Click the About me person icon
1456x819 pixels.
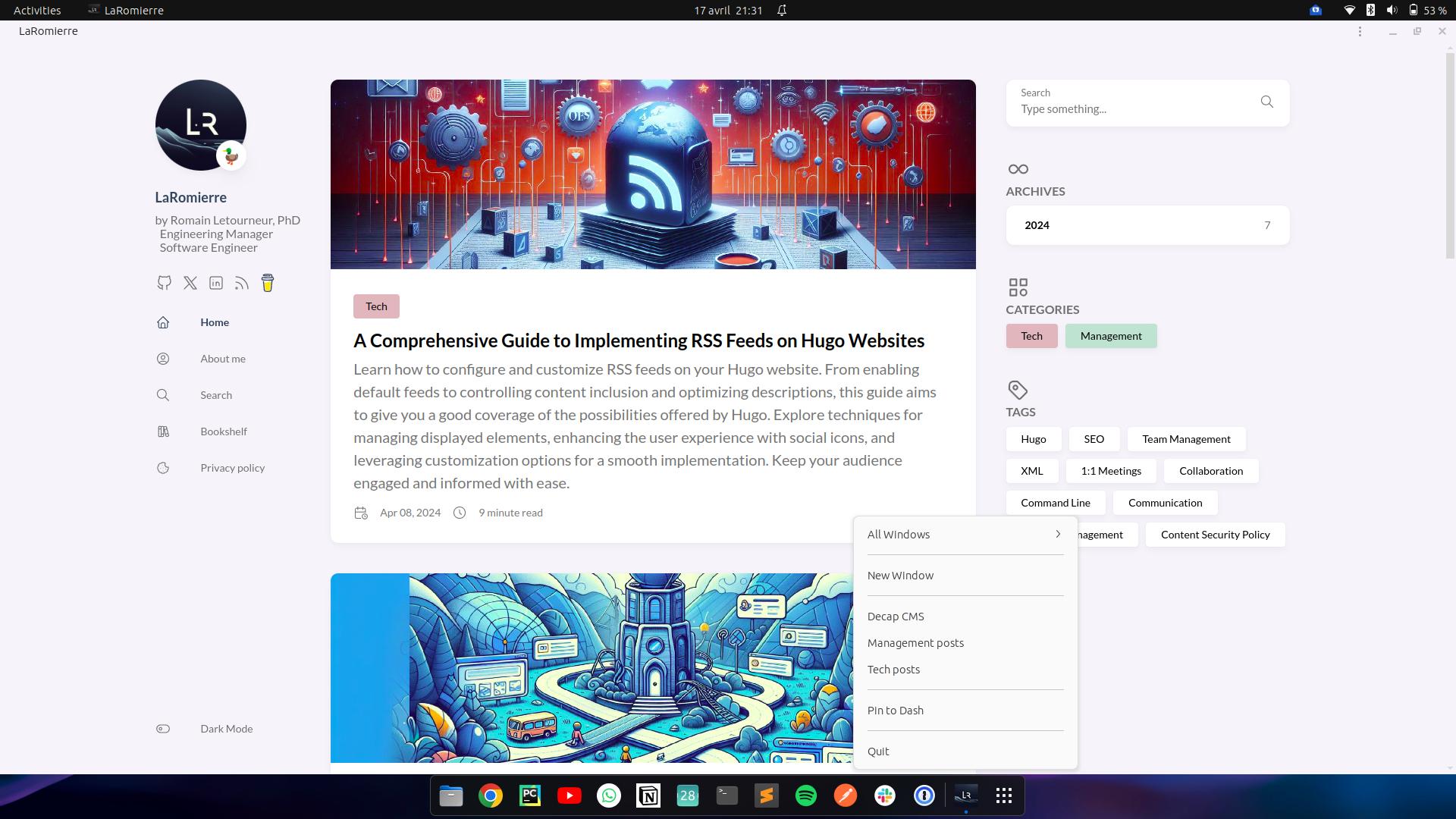pos(163,359)
